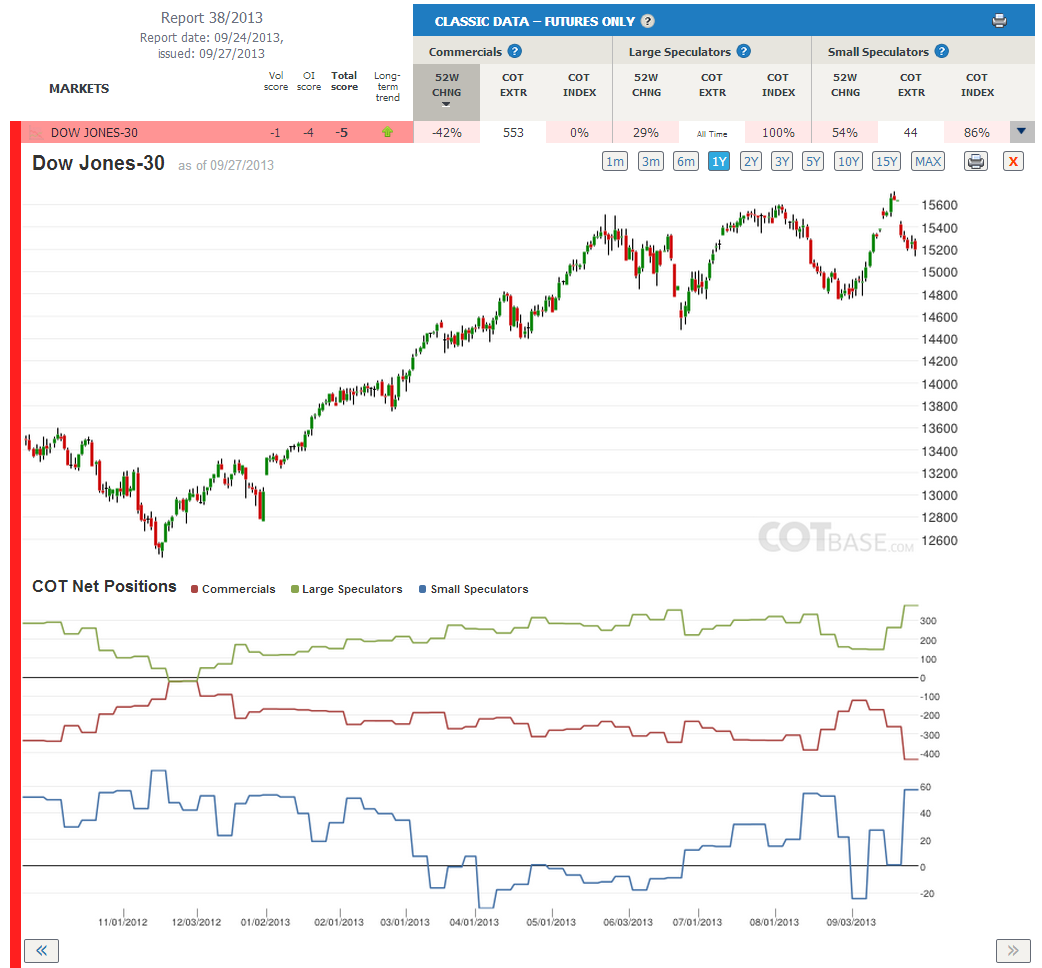Click the Commercials COT EXTR column header
This screenshot has height=968, width=1042.
[x=513, y=85]
